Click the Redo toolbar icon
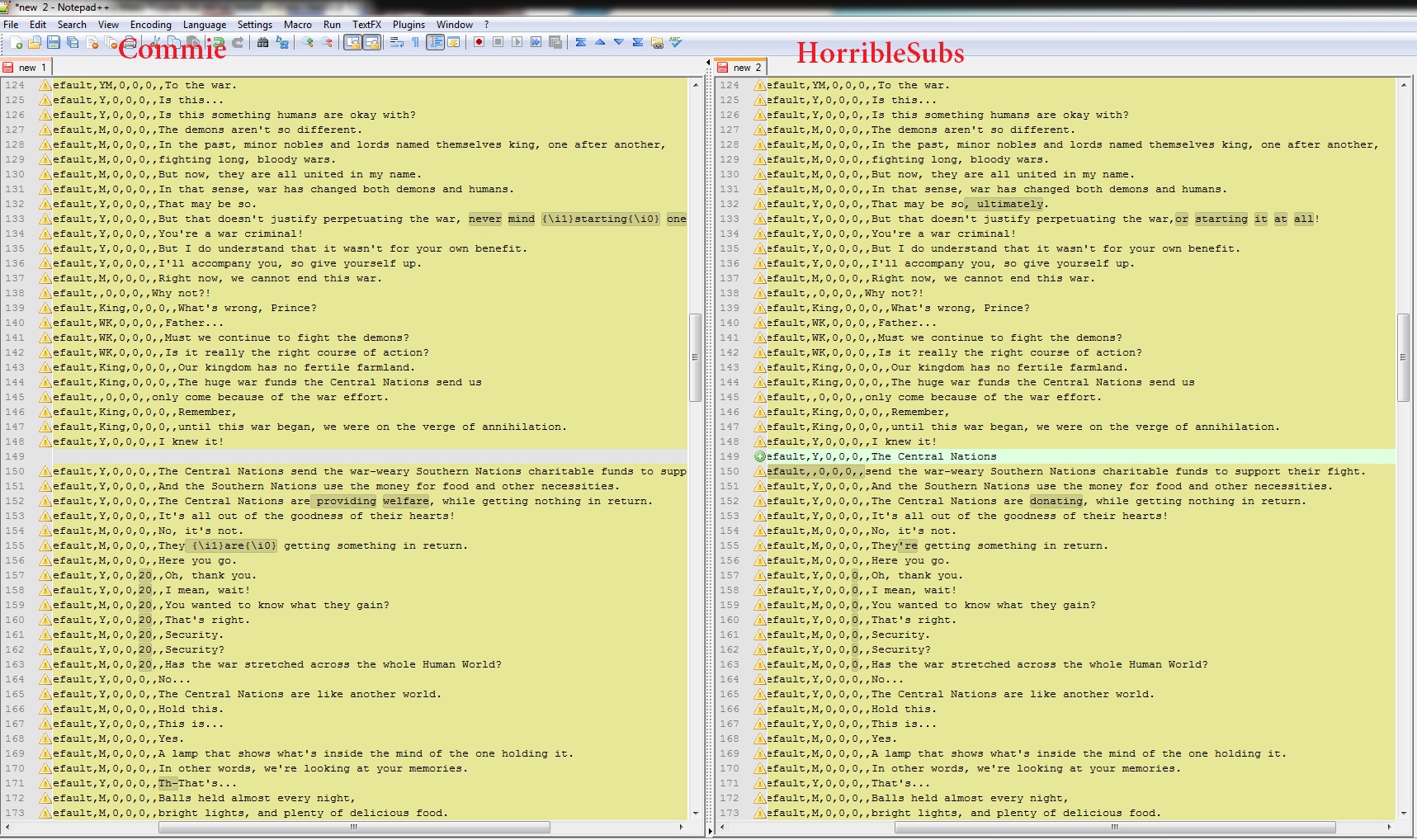The width and height of the screenshot is (1417, 840). (238, 42)
